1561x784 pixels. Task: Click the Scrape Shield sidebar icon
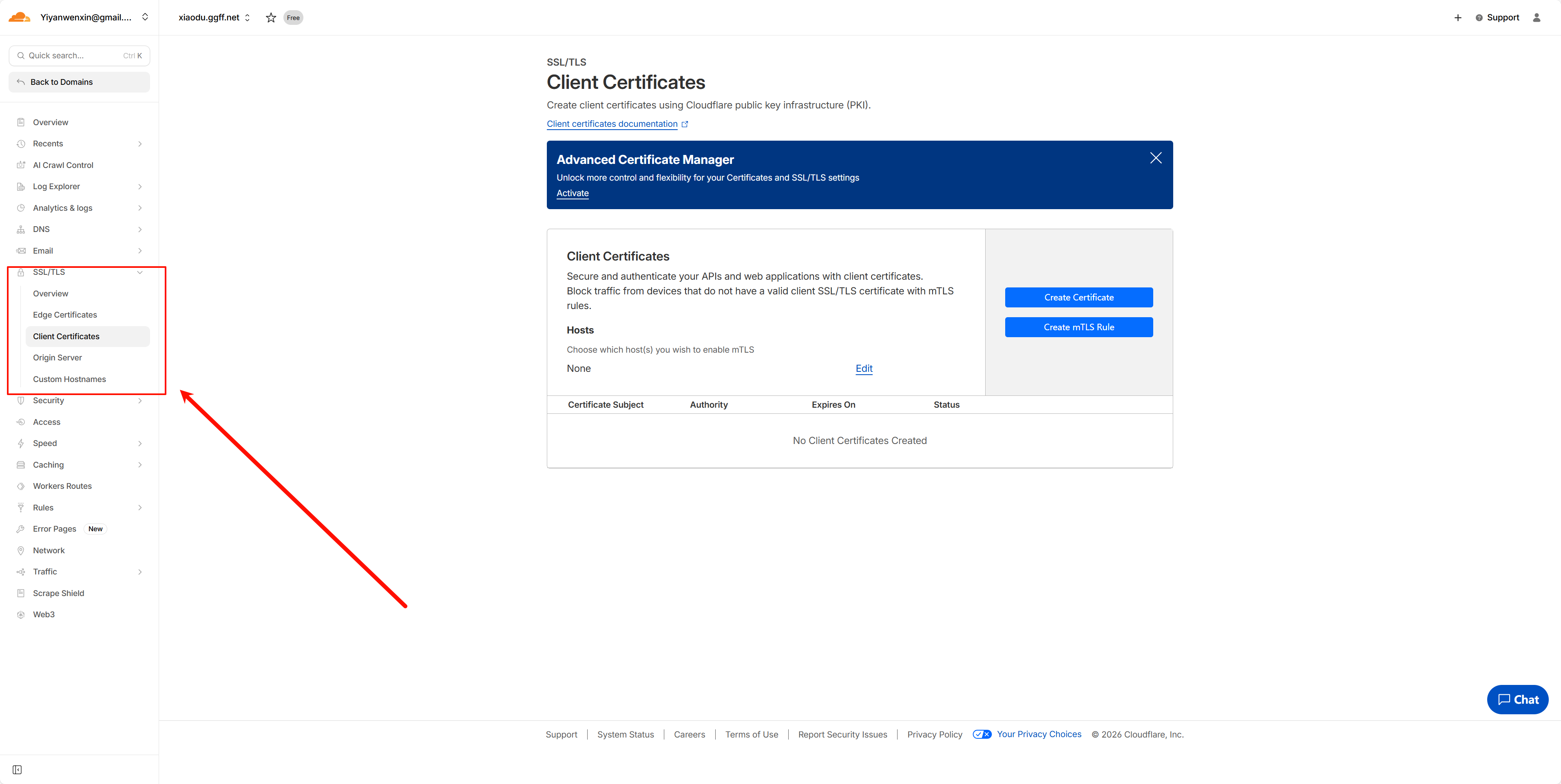pos(21,593)
